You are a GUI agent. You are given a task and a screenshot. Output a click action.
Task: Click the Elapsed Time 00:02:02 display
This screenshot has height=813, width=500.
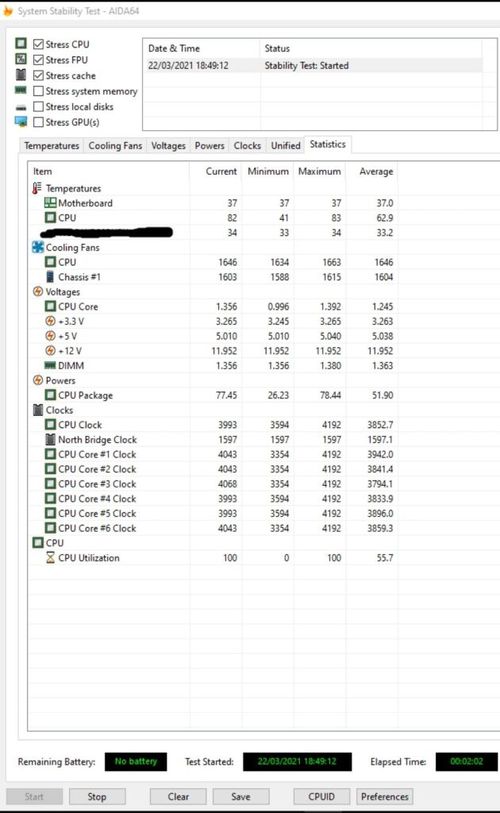466,761
